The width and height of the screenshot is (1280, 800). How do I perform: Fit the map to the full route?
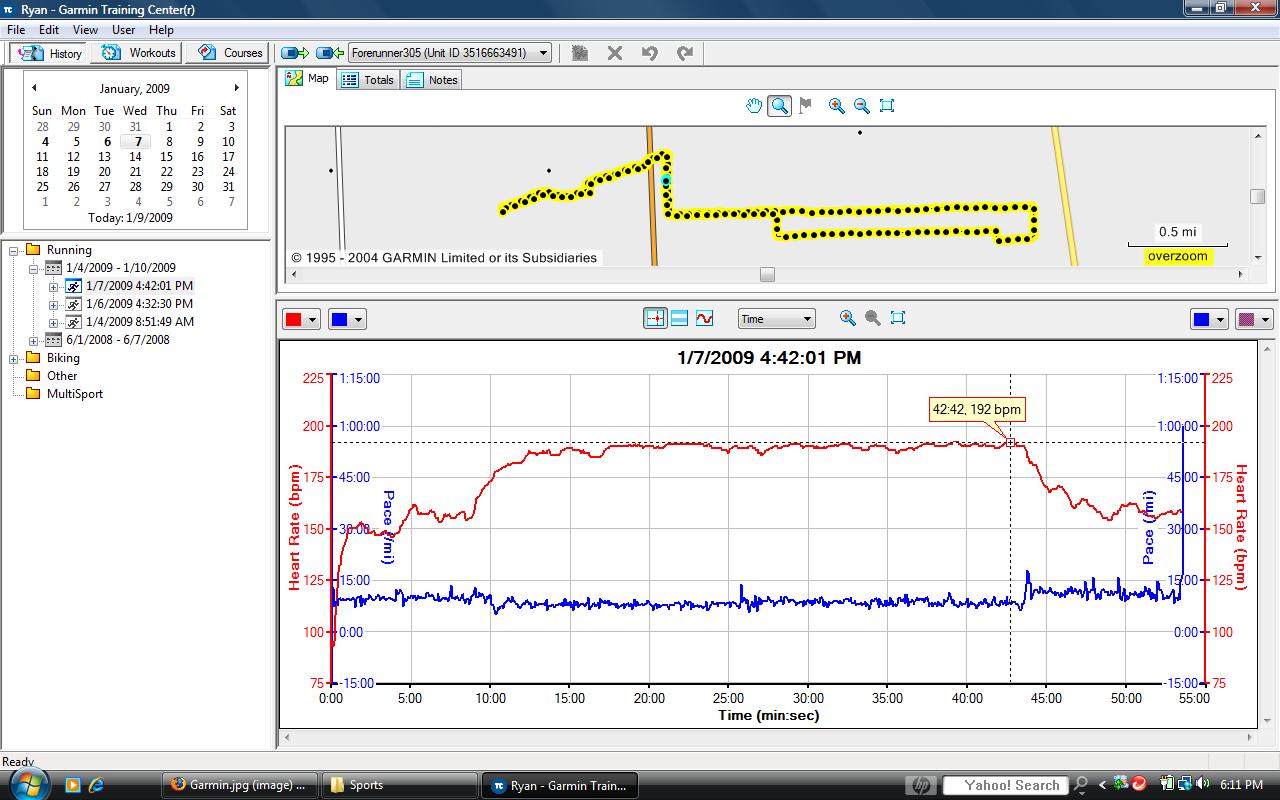pos(887,106)
